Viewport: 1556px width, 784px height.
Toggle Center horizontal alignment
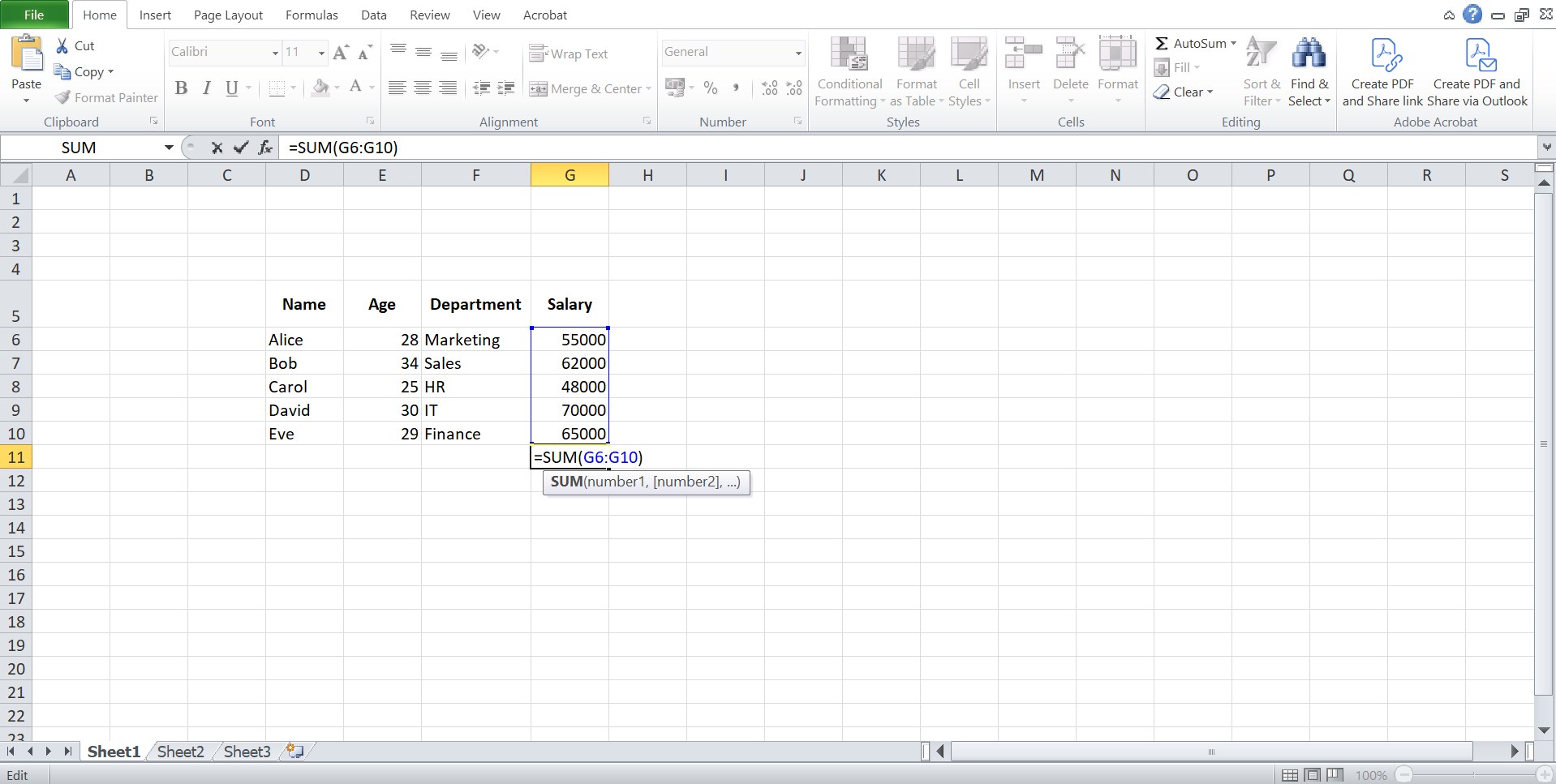[x=423, y=88]
